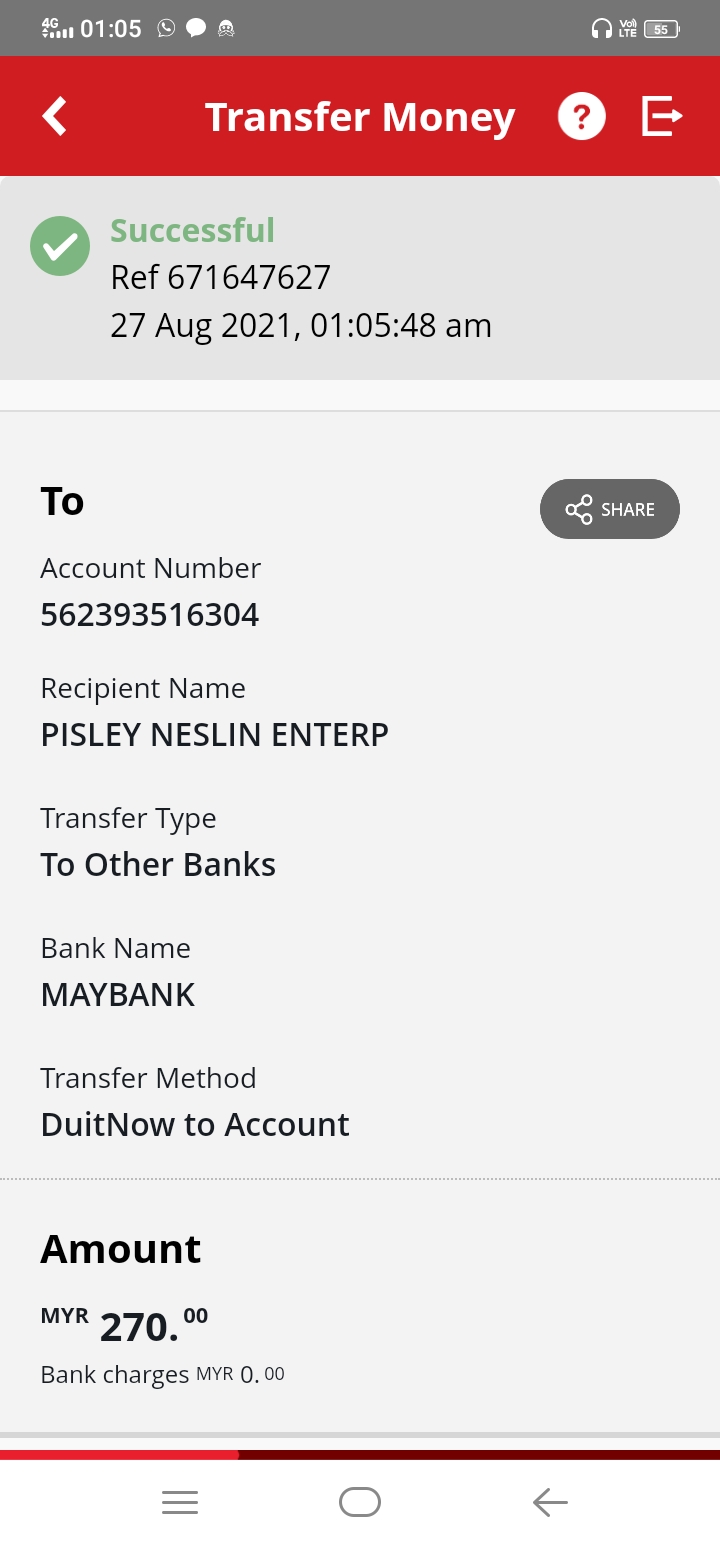Tap the Transfer Money title

tap(360, 117)
